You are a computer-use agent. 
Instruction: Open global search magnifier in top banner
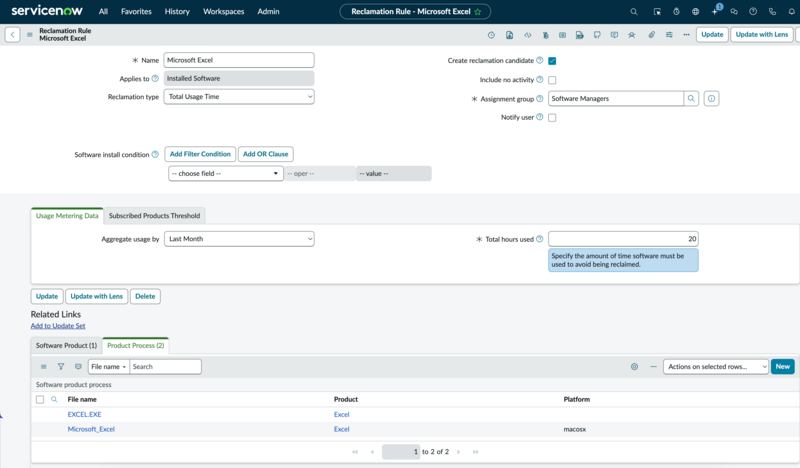(634, 11)
